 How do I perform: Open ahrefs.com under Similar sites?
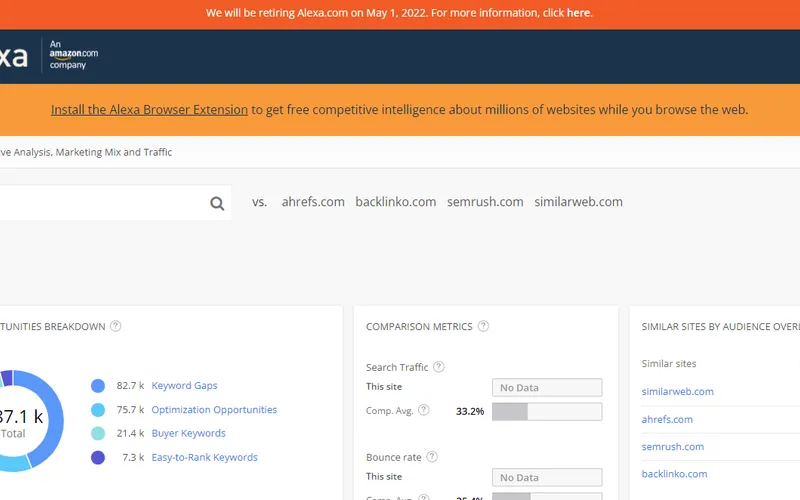pos(667,419)
